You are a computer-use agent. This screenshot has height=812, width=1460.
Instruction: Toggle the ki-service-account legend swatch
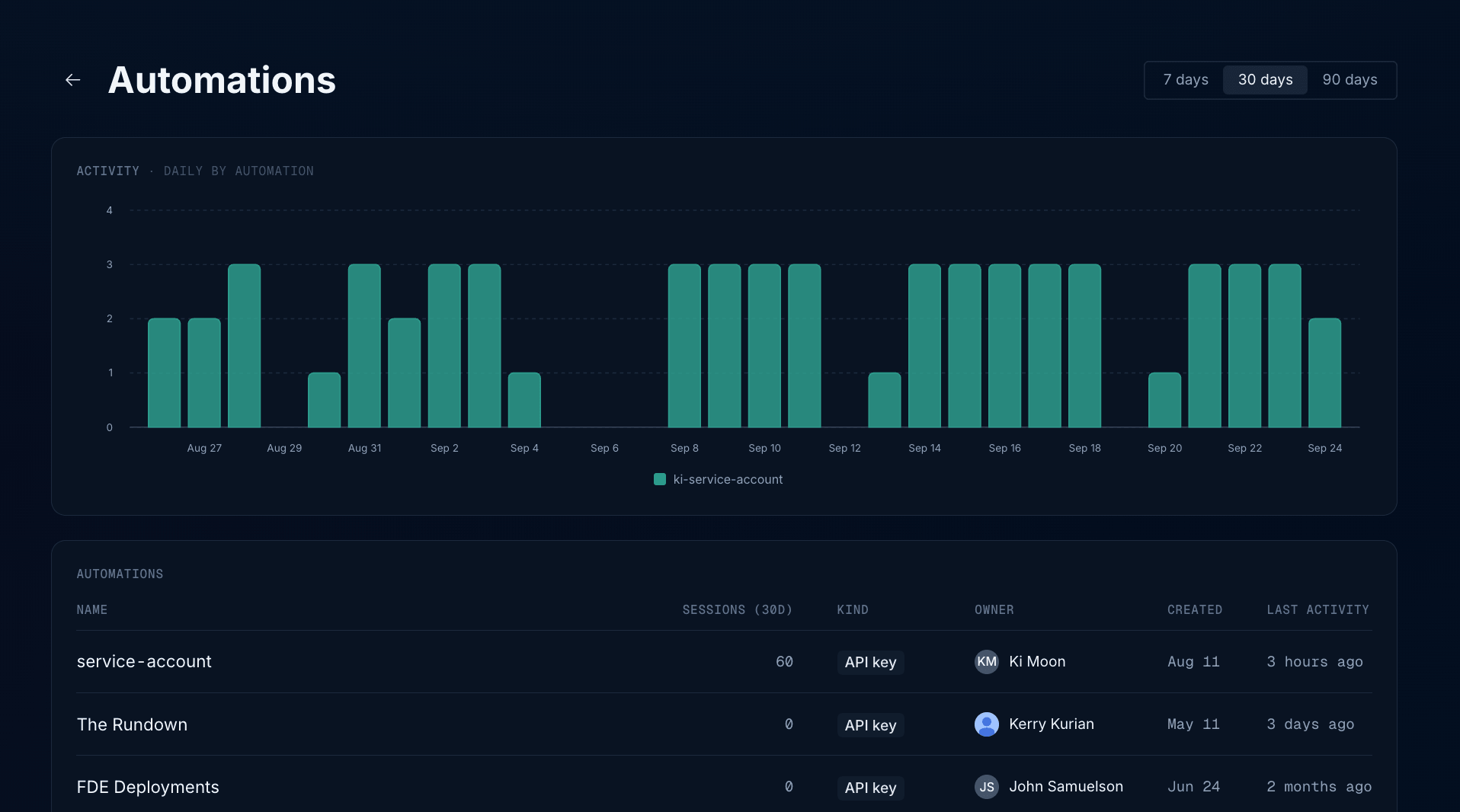[660, 479]
